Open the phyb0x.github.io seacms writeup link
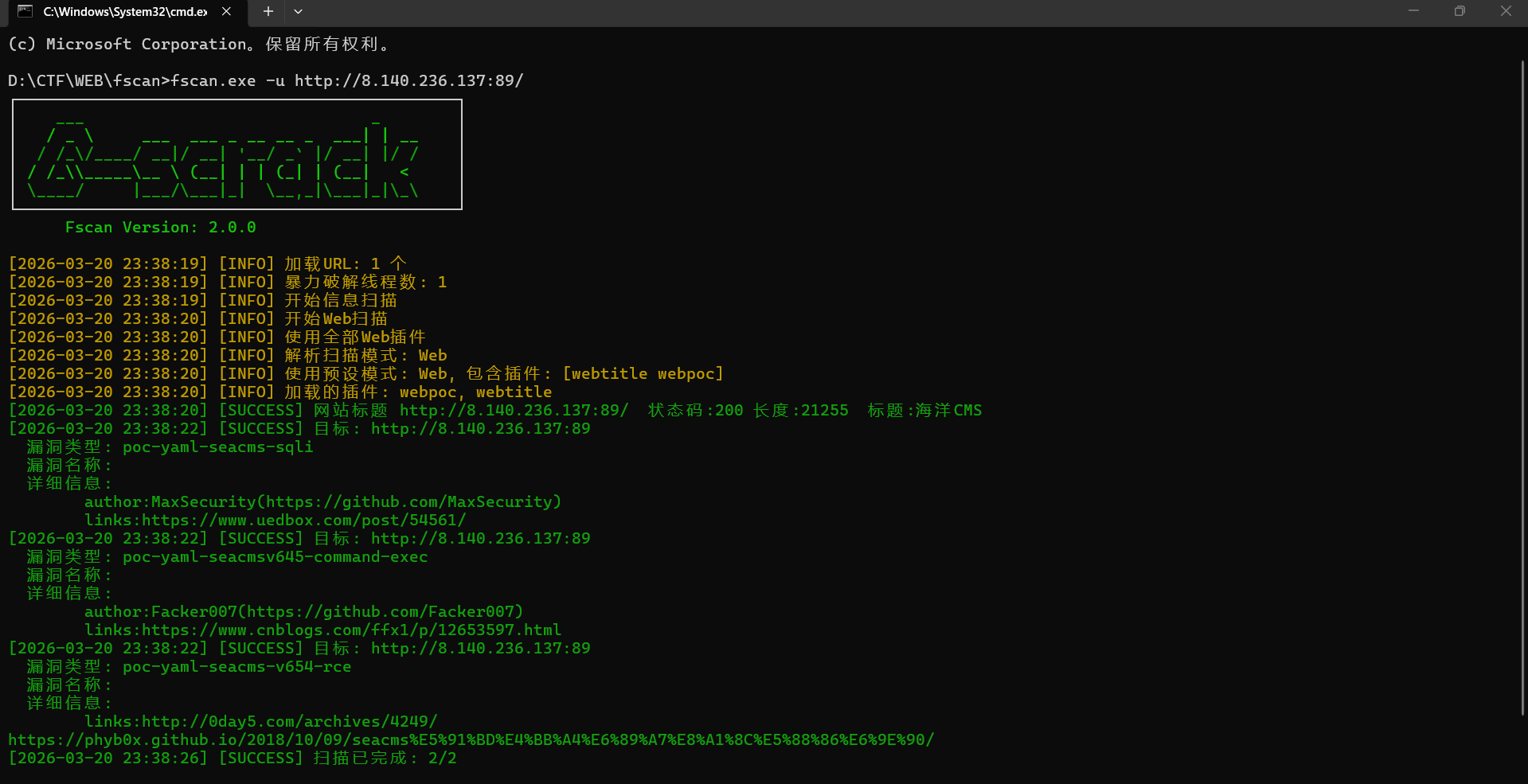The image size is (1528, 784). [471, 739]
